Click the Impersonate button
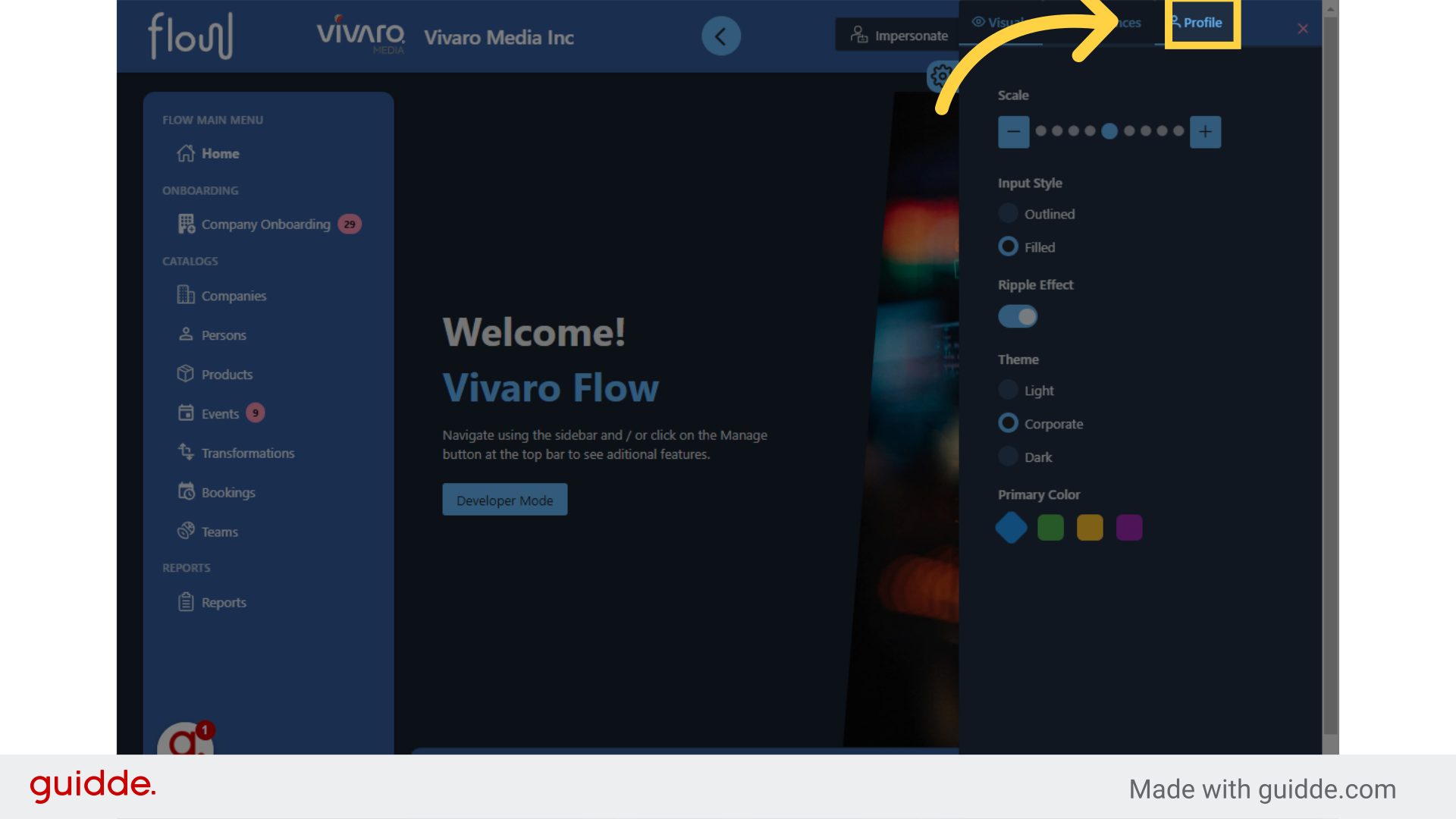The height and width of the screenshot is (819, 1456). pyautogui.click(x=899, y=36)
